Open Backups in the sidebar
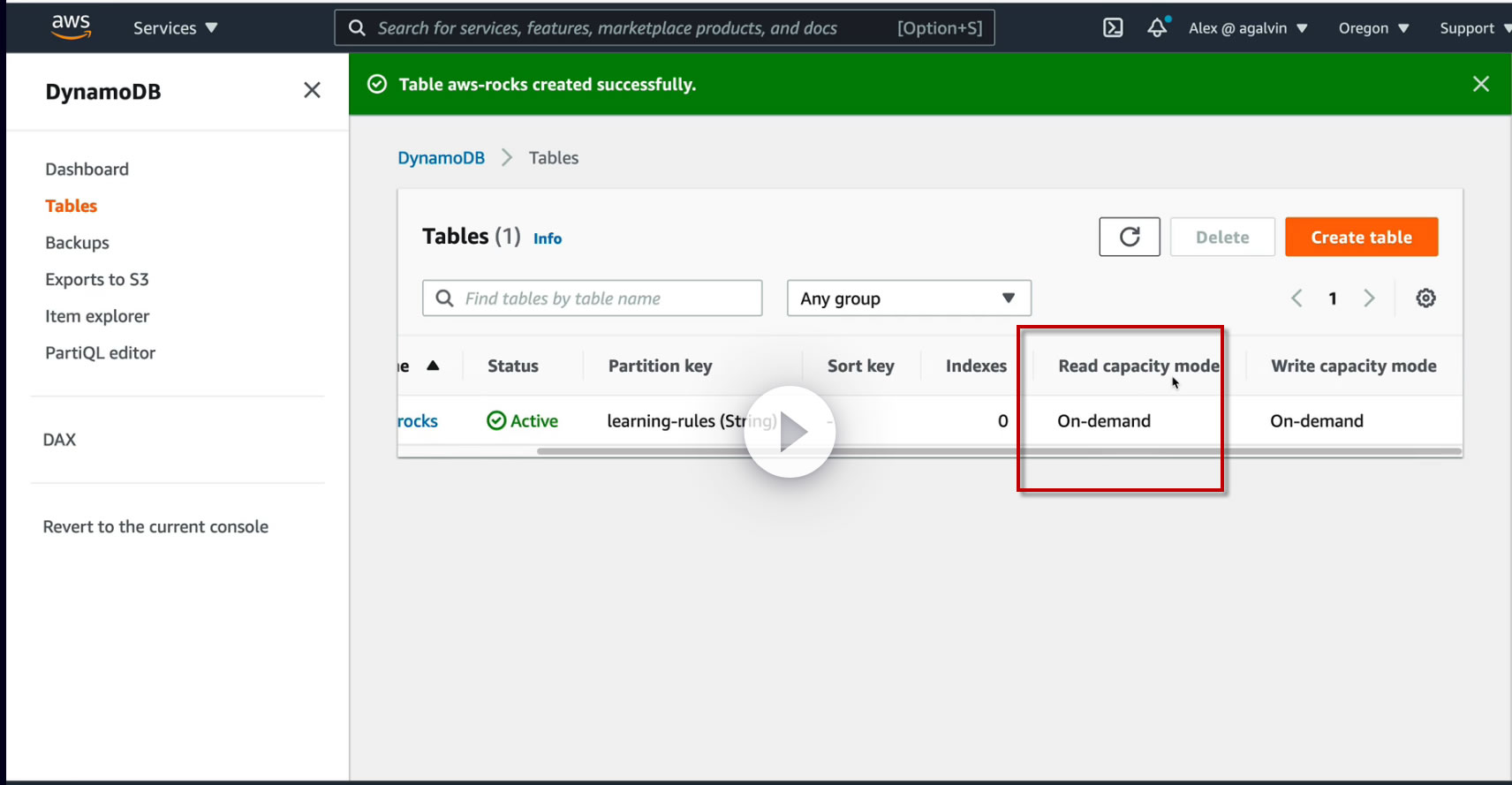Viewport: 1512px width, 785px height. coord(78,243)
